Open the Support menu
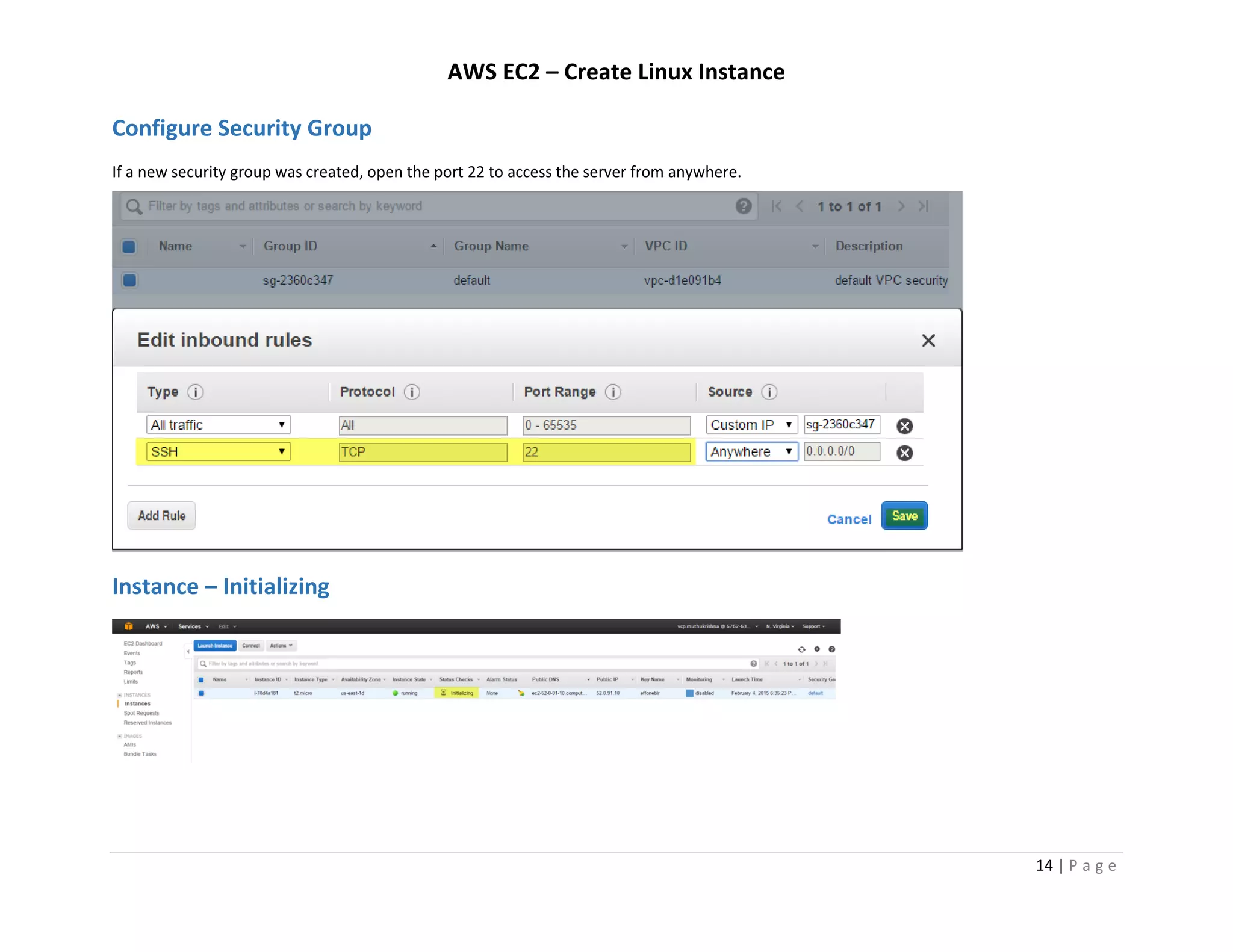 tap(813, 626)
